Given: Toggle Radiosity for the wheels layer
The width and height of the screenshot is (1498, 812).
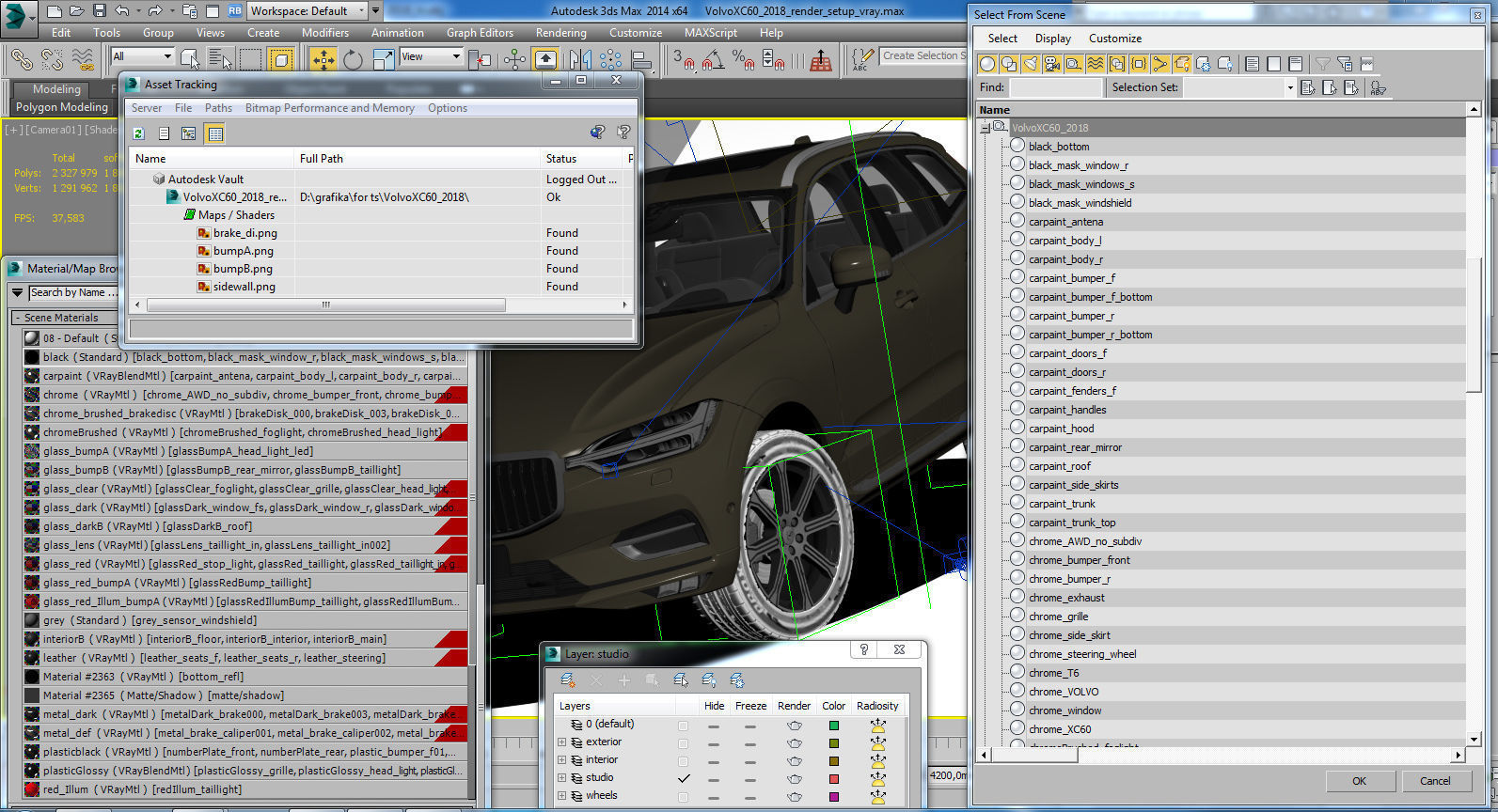Looking at the screenshot, I should click(877, 797).
